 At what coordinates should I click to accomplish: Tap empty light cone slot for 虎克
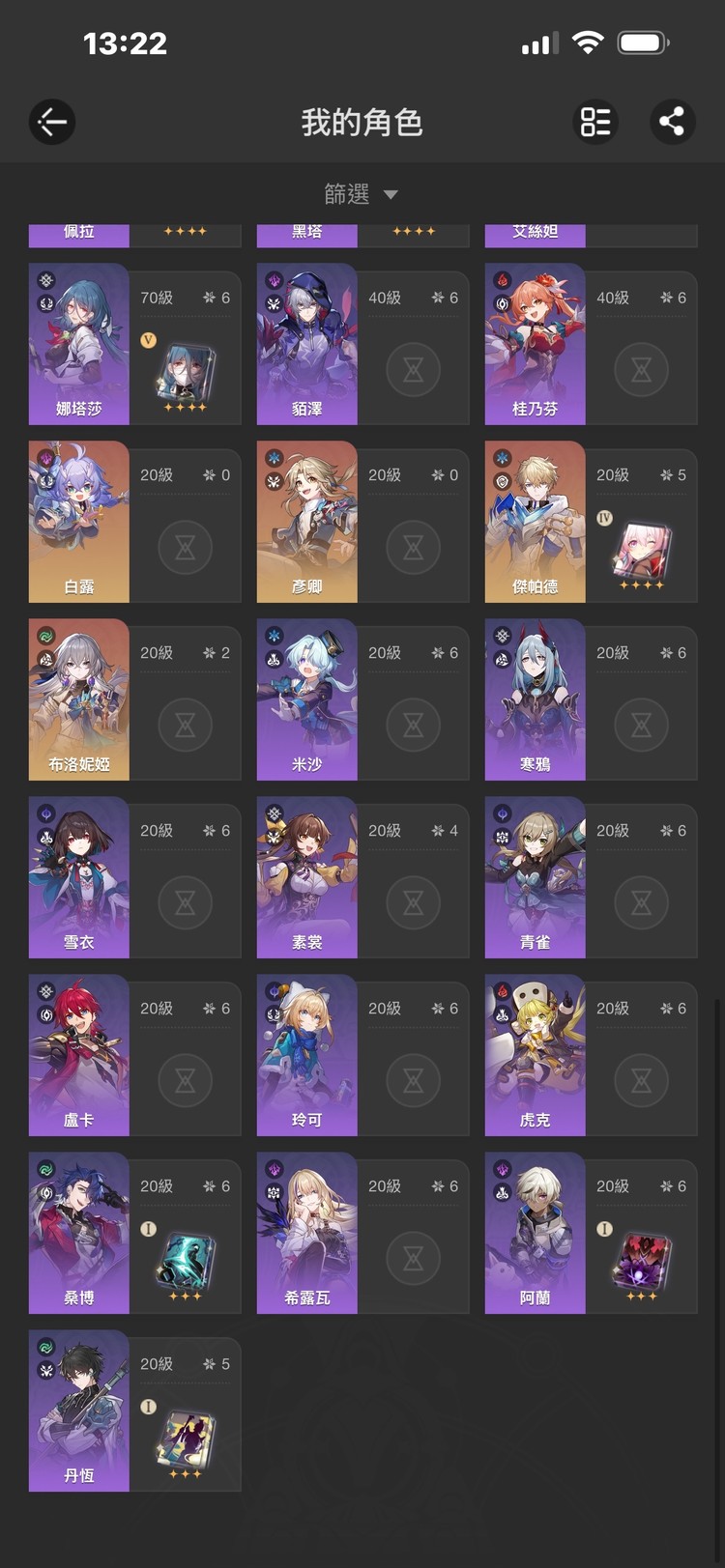pyautogui.click(x=641, y=1080)
